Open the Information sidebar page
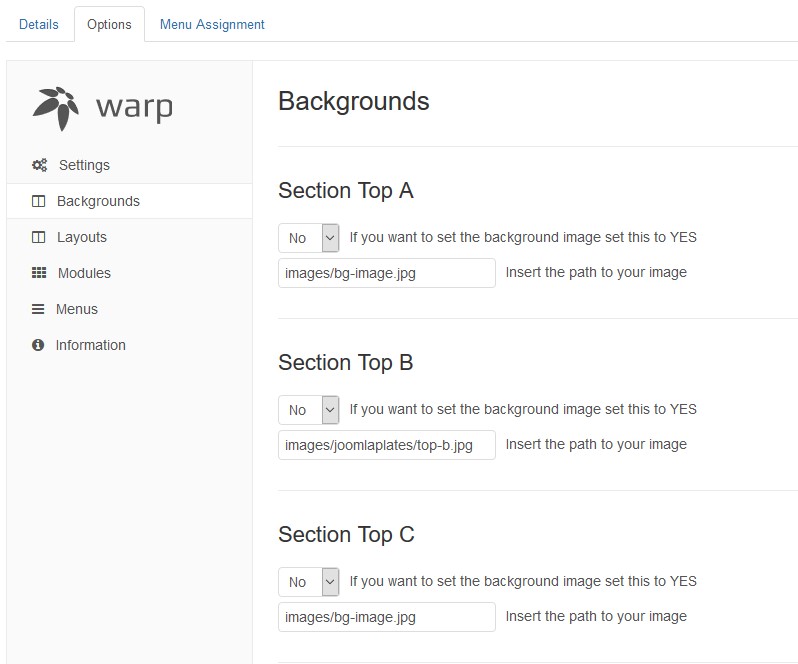This screenshot has height=664, width=798. click(x=90, y=345)
